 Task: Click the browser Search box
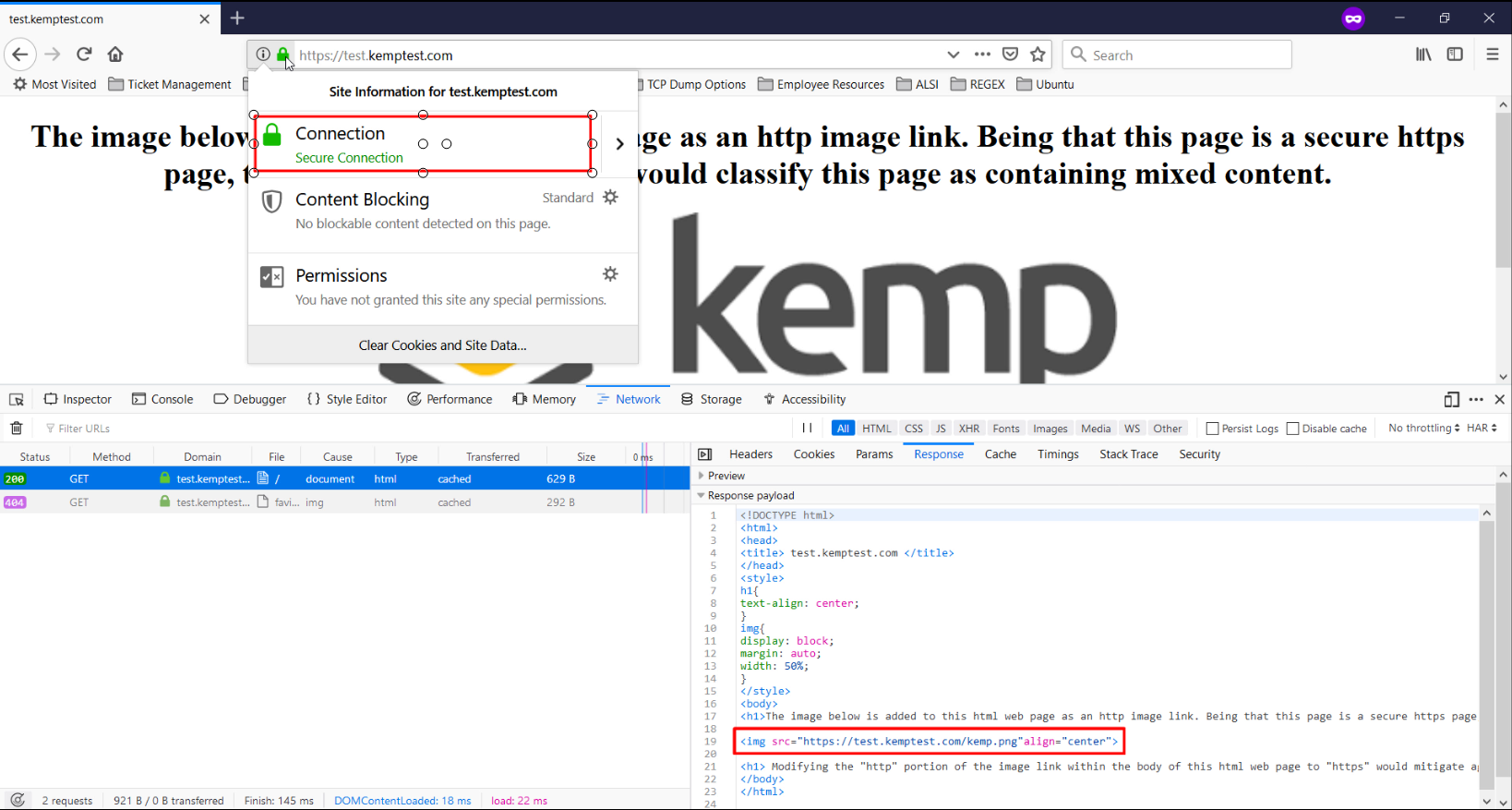pyautogui.click(x=1177, y=54)
